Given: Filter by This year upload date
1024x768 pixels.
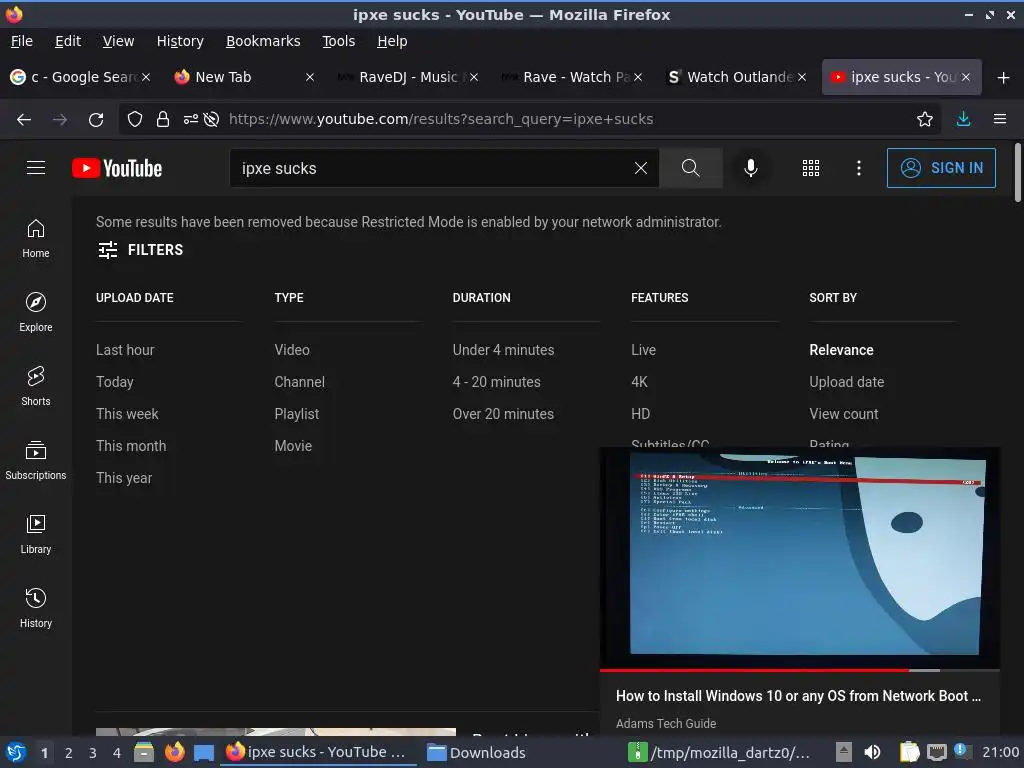Looking at the screenshot, I should coord(124,478).
